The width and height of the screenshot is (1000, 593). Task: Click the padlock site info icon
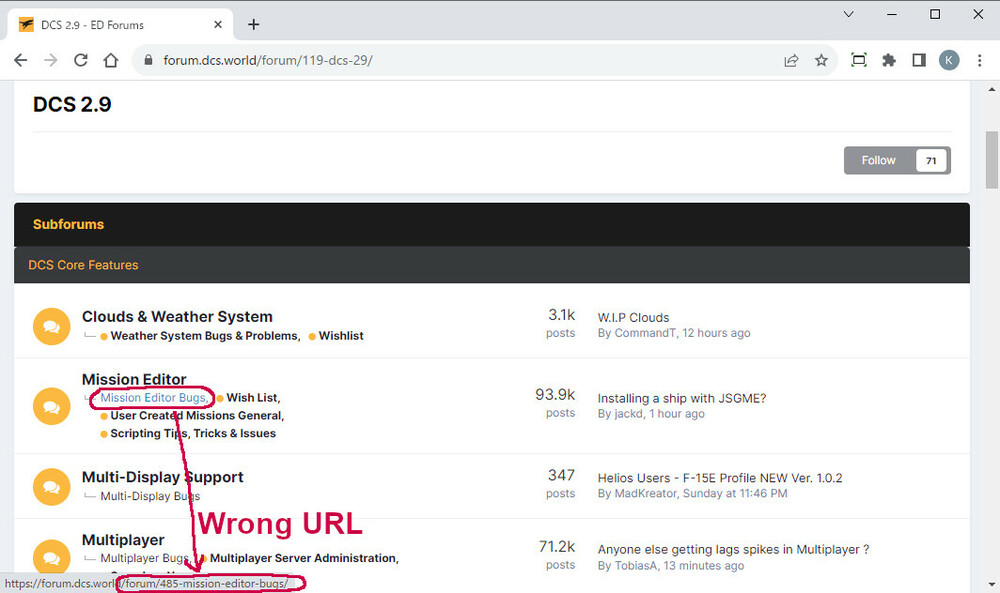pos(149,61)
